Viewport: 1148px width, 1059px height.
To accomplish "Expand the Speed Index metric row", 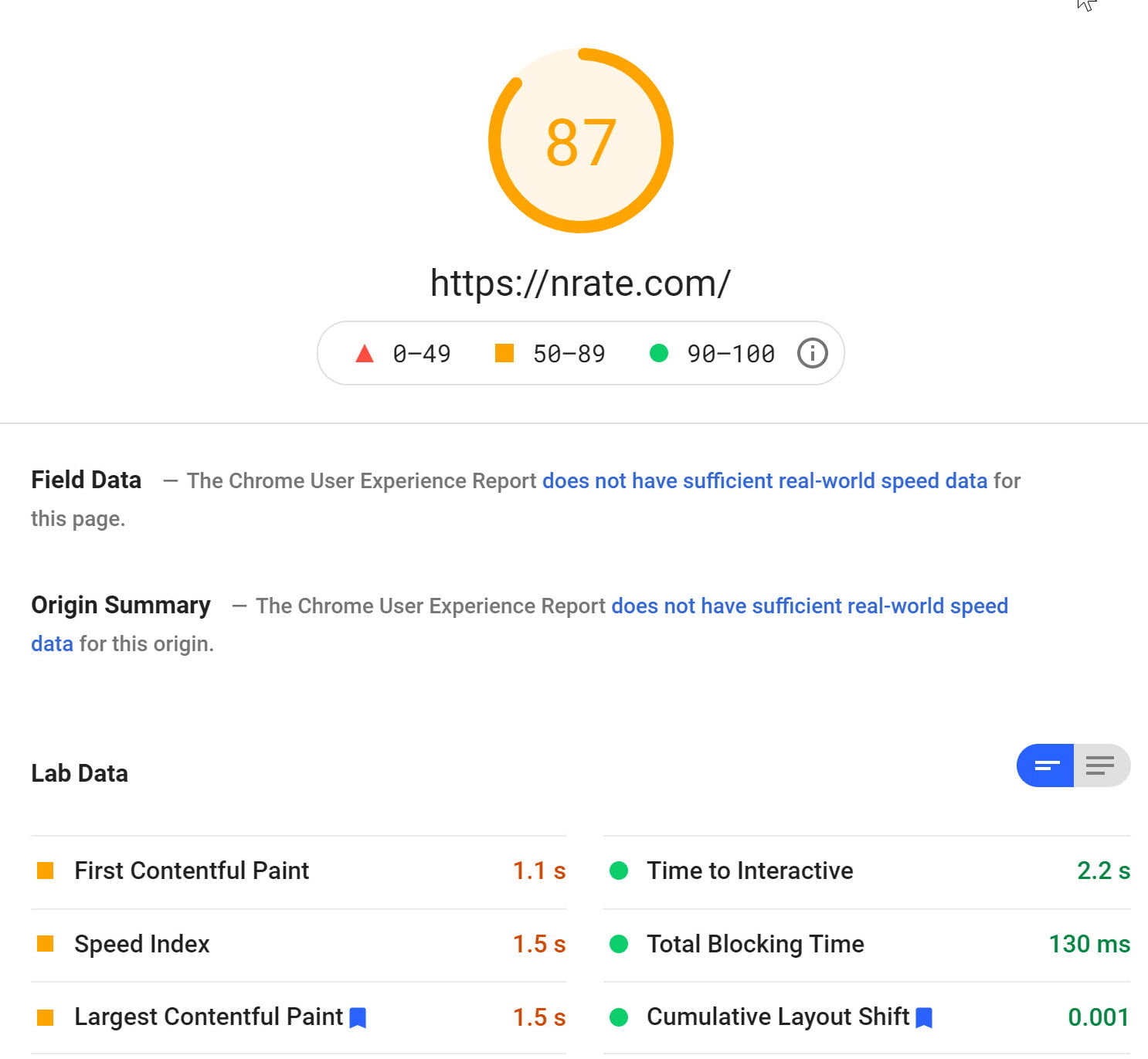I will pyautogui.click(x=298, y=944).
